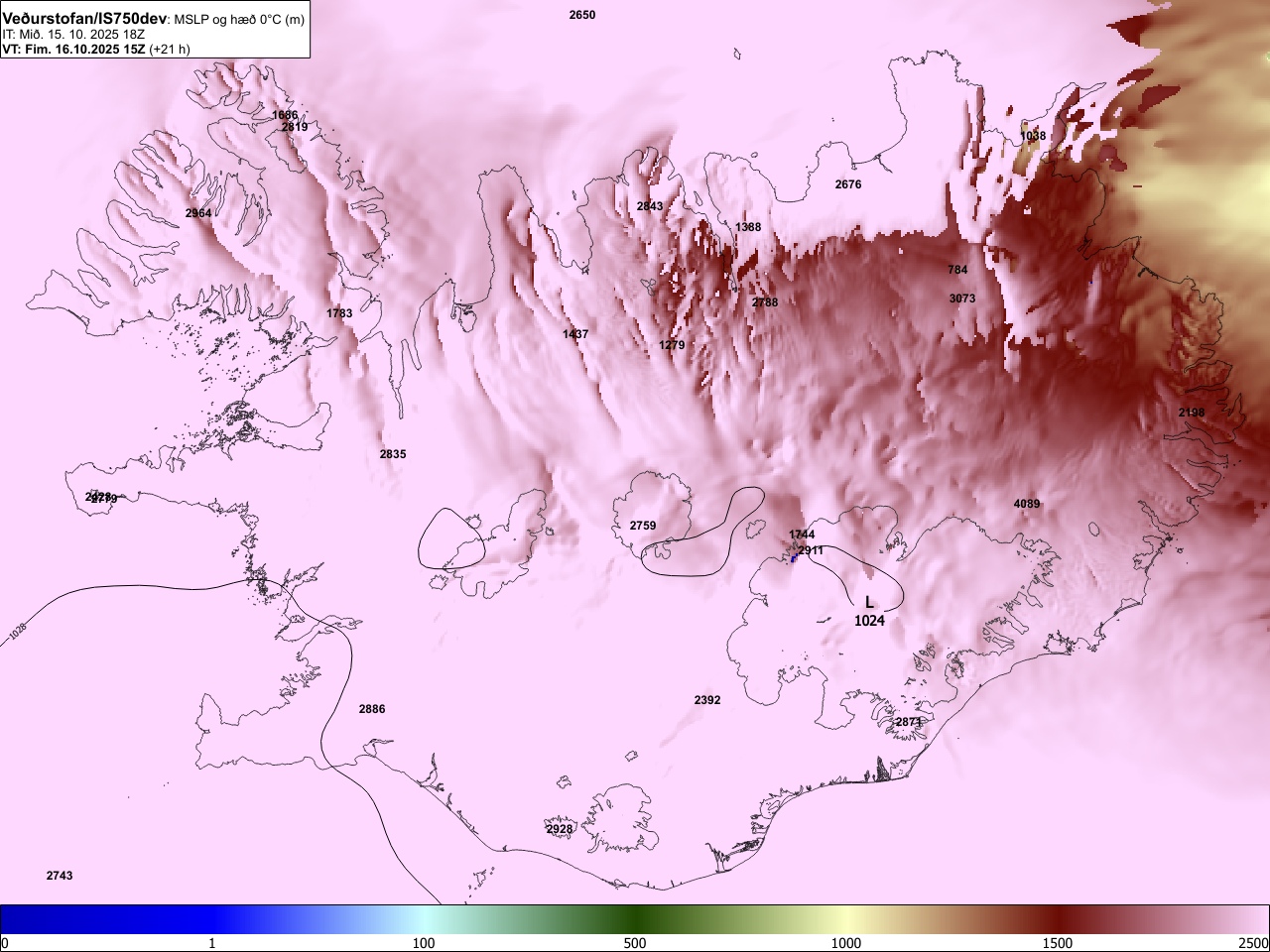Click the height value 2392
1270x952 pixels.
(x=707, y=700)
